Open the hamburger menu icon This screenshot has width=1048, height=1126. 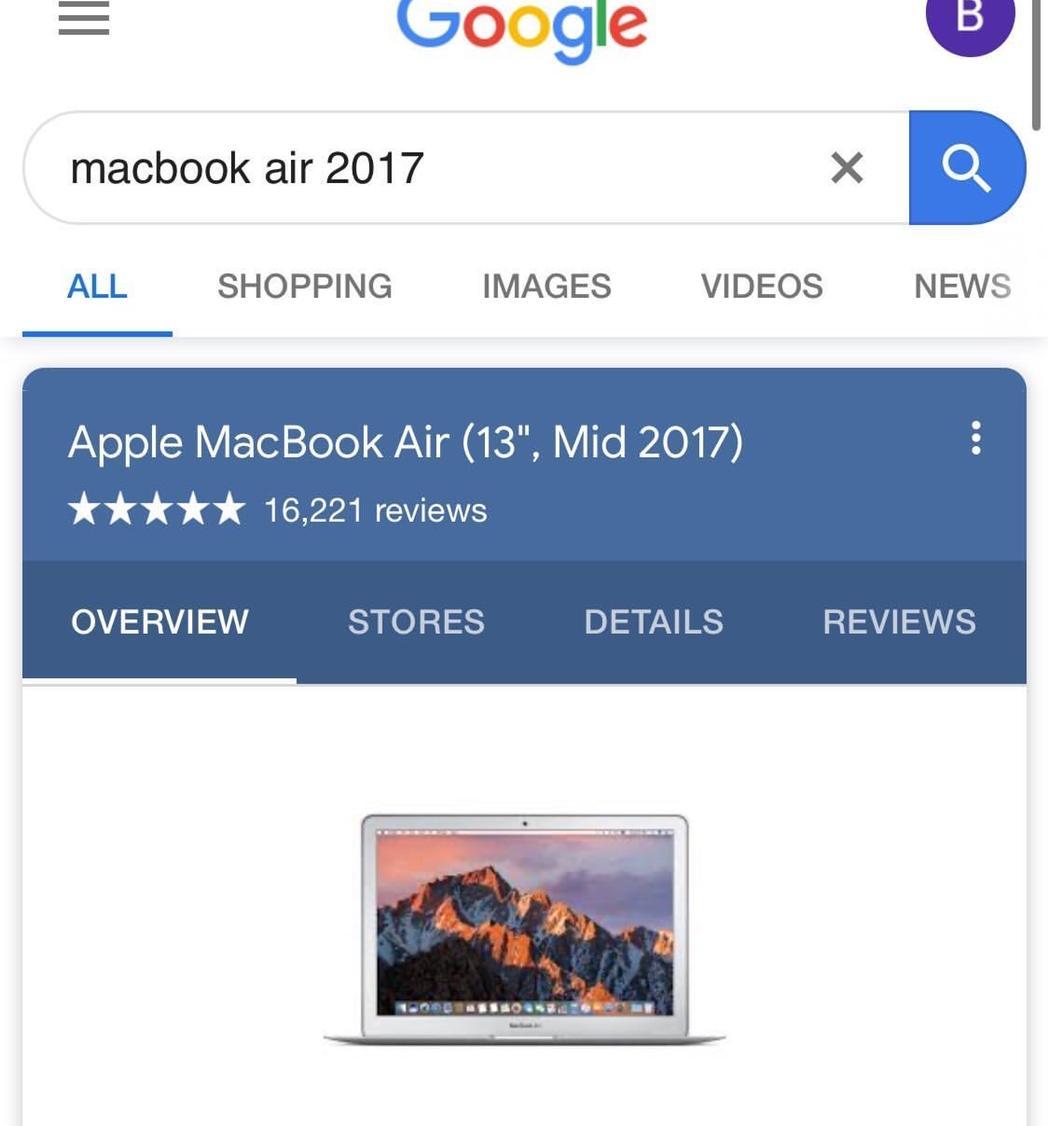tap(83, 17)
